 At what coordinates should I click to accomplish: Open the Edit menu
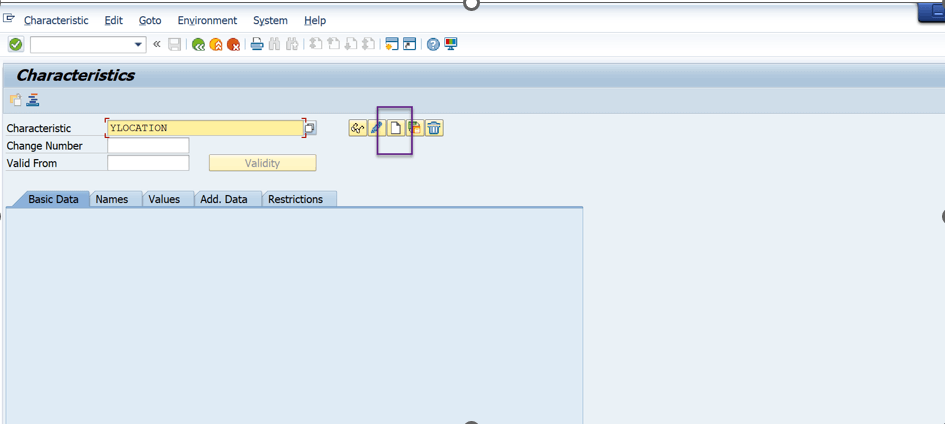[113, 20]
